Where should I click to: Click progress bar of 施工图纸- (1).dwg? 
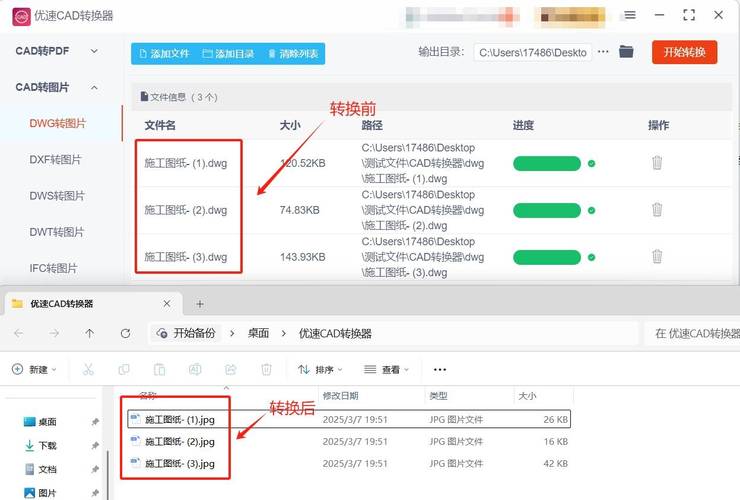point(547,163)
